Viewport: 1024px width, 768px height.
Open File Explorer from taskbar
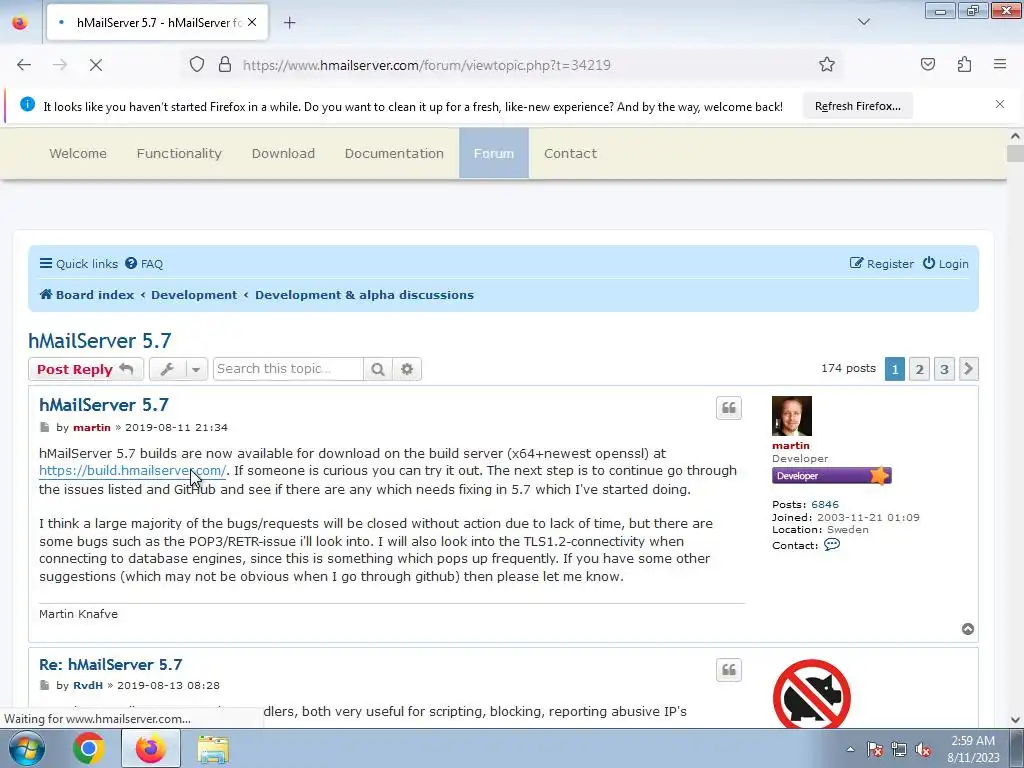click(x=213, y=748)
